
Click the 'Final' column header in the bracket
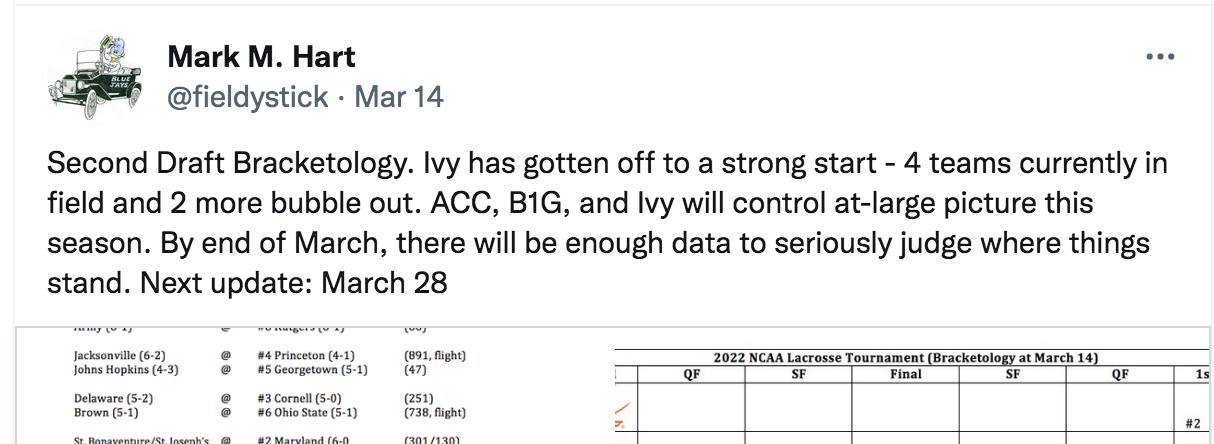(905, 374)
